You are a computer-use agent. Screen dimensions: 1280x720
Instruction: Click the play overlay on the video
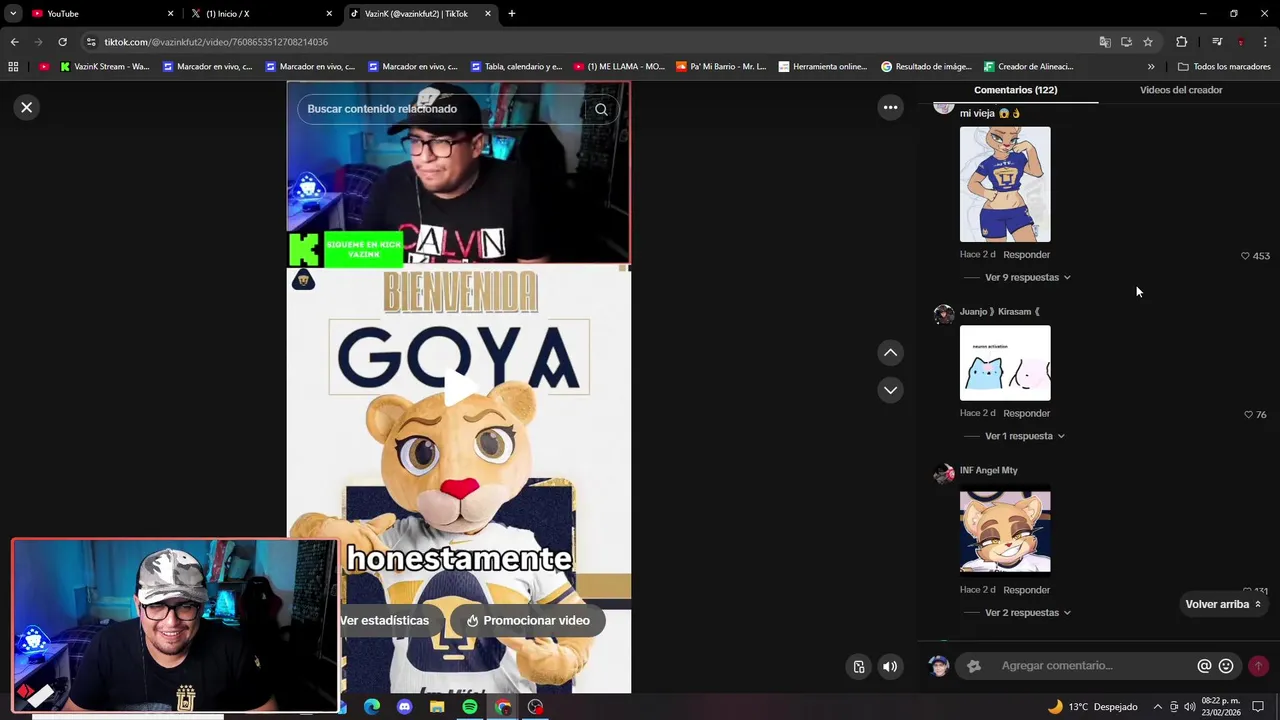point(459,388)
